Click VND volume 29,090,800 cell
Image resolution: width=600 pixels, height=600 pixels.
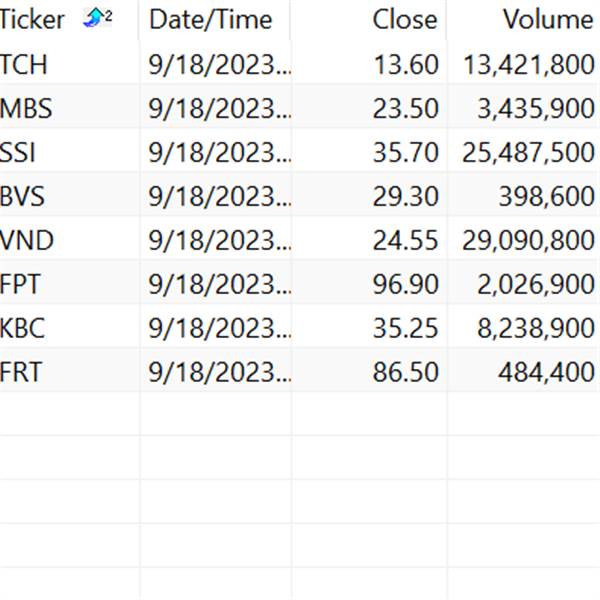coord(528,241)
